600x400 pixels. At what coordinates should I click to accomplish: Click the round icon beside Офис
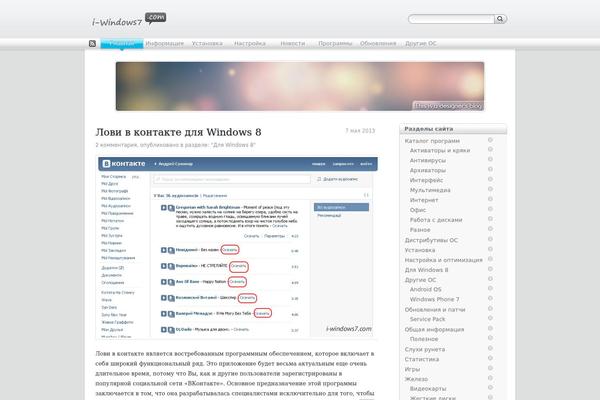click(x=490, y=209)
